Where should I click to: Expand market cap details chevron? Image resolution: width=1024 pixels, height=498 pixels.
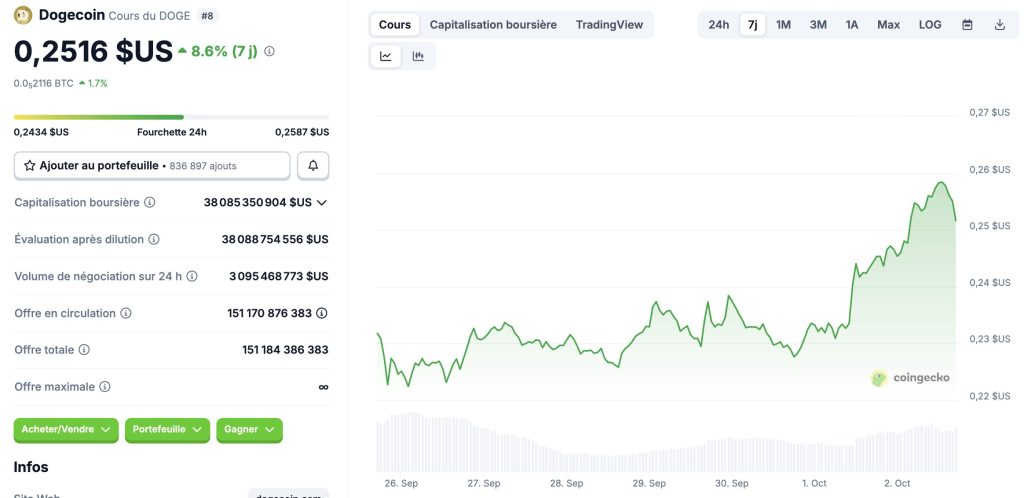pos(322,202)
